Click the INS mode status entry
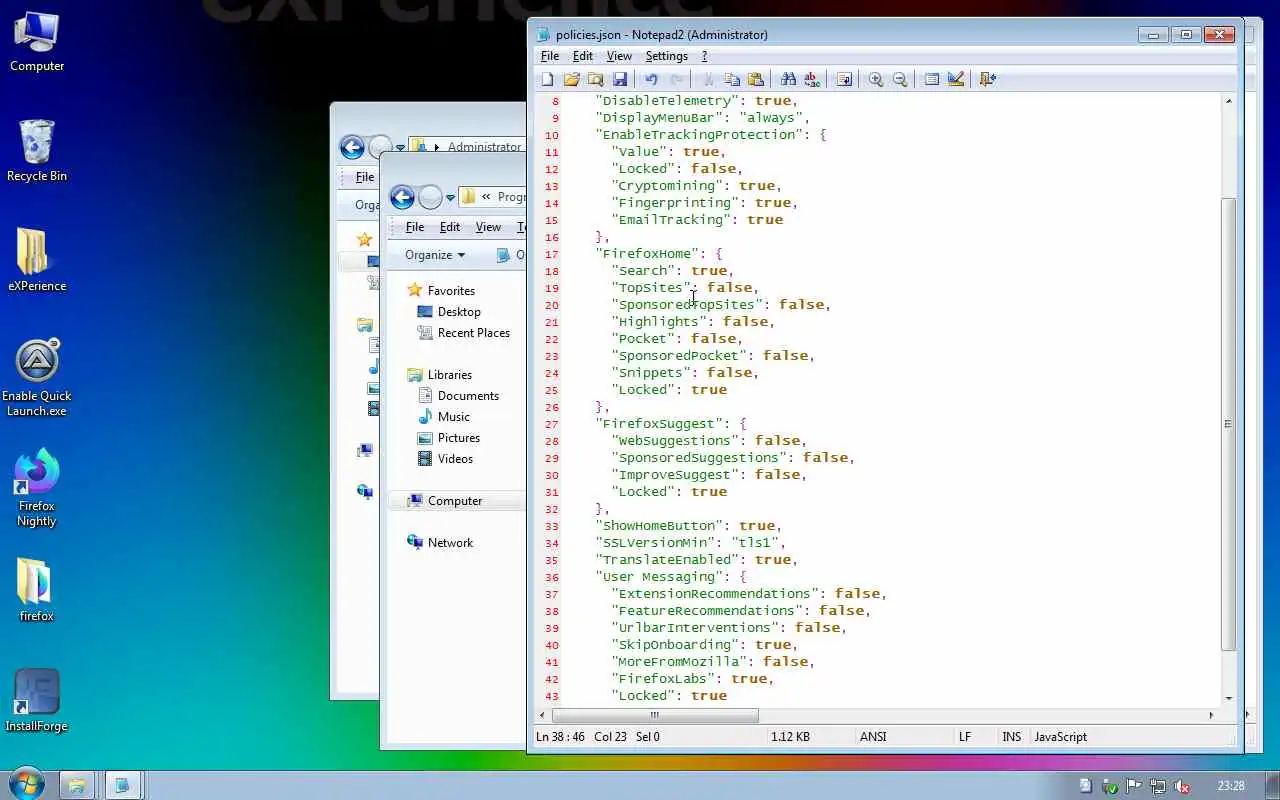This screenshot has height=800, width=1280. click(x=1012, y=737)
